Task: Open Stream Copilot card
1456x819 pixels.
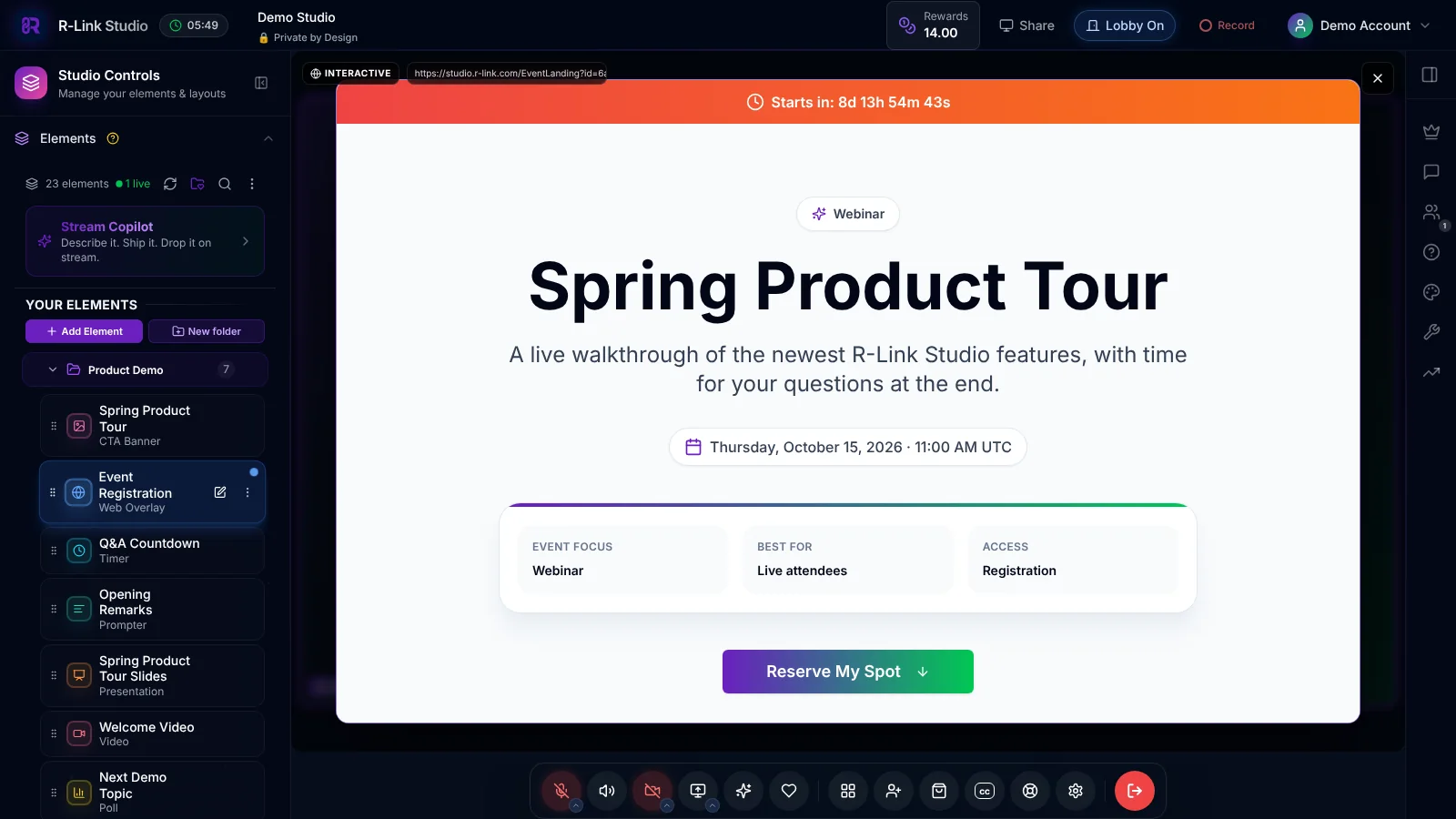Action: pyautogui.click(x=145, y=241)
